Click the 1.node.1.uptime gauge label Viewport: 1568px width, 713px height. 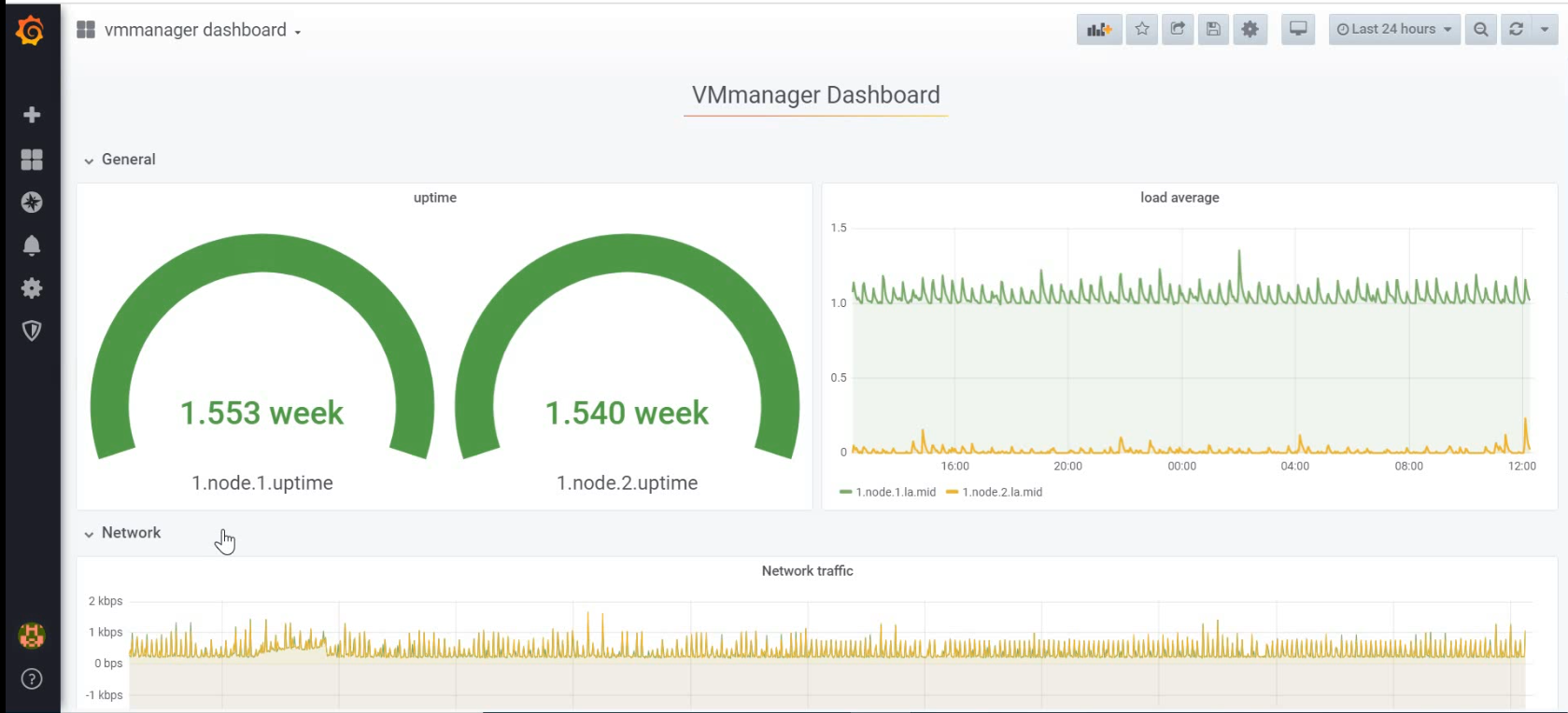262,483
